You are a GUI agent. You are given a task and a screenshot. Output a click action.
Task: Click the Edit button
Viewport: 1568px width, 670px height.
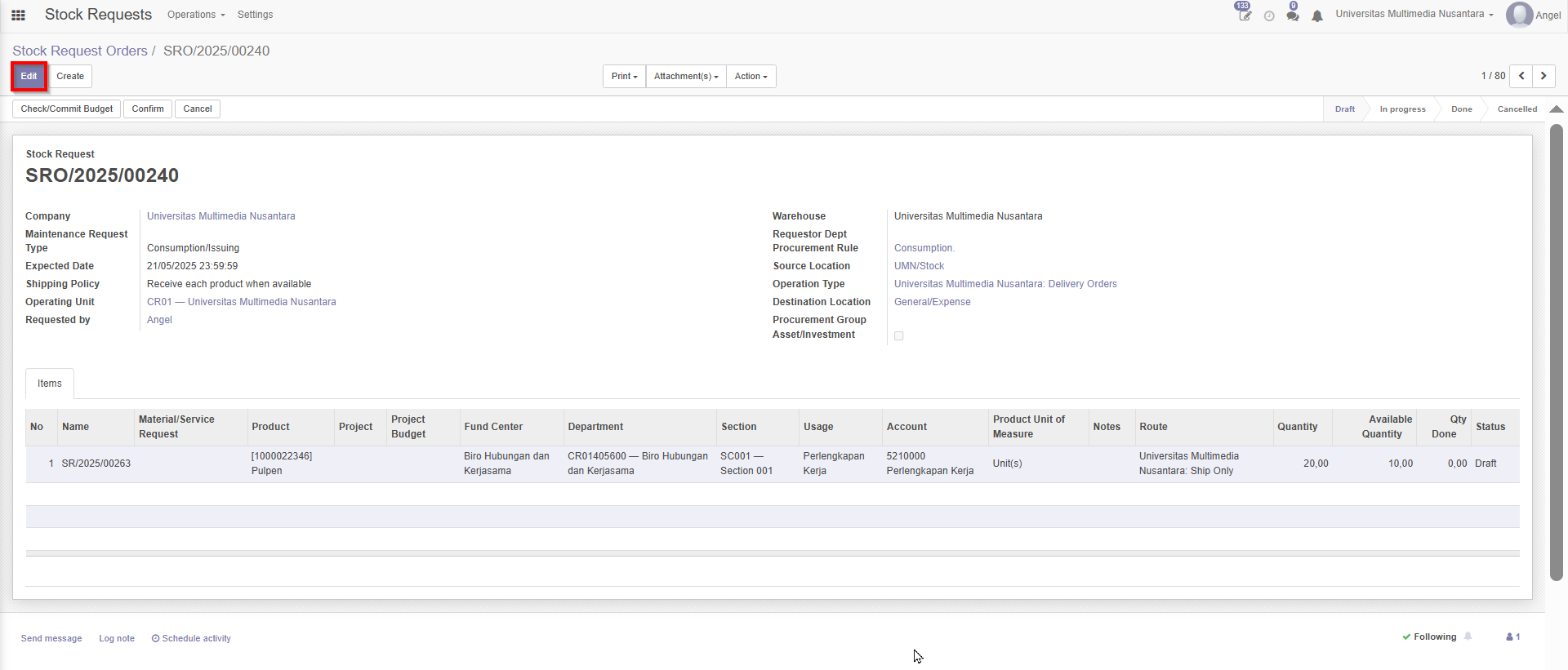coord(29,76)
